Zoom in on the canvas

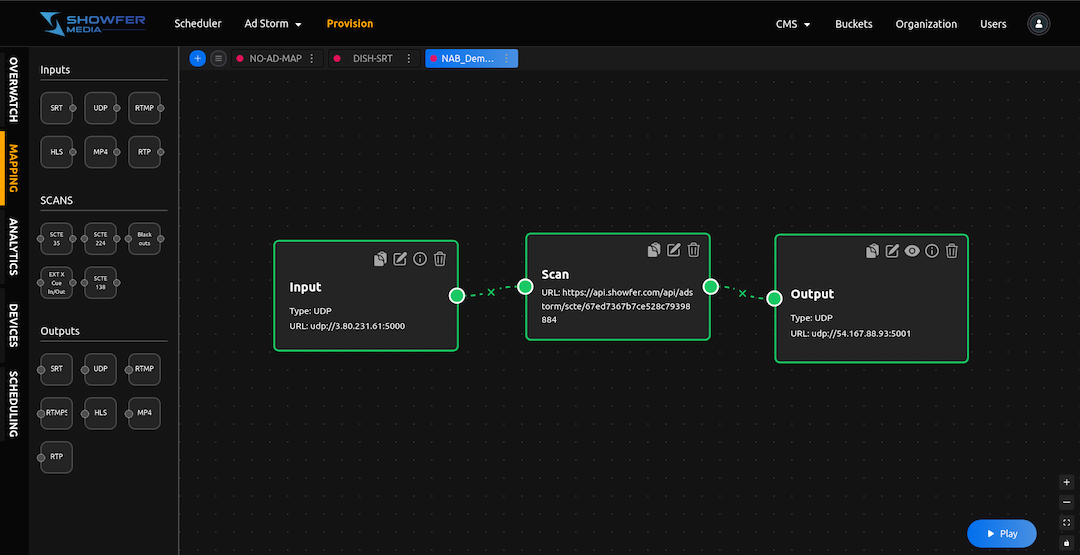1067,482
